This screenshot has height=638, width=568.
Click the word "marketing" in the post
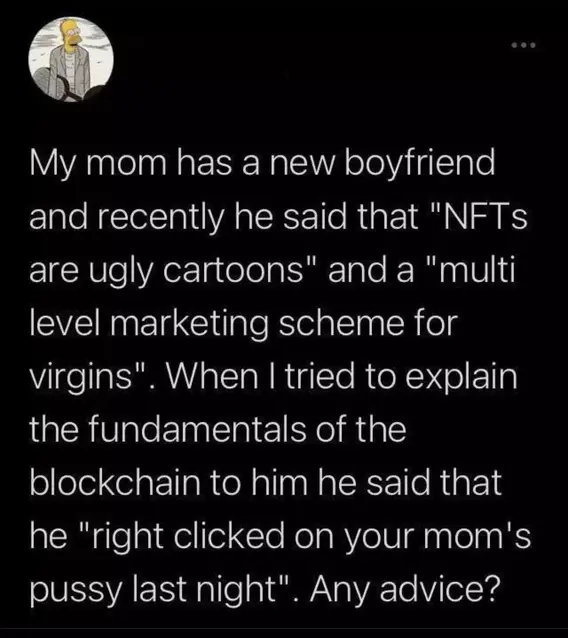[189, 324]
